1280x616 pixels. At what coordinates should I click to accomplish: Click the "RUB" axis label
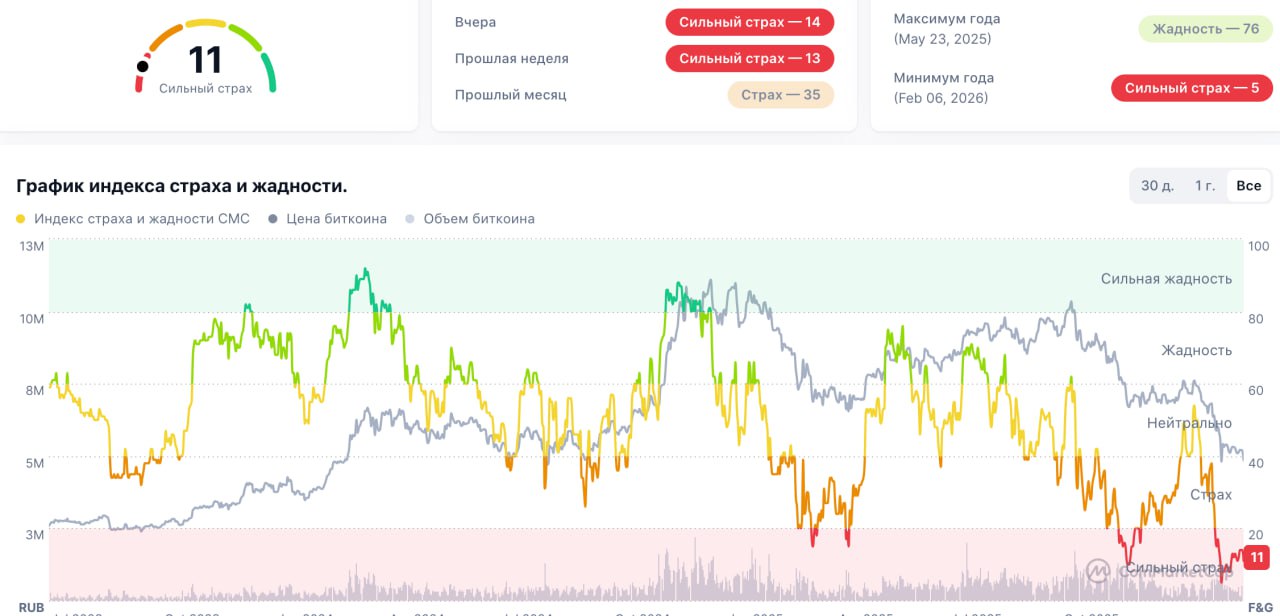click(x=31, y=607)
